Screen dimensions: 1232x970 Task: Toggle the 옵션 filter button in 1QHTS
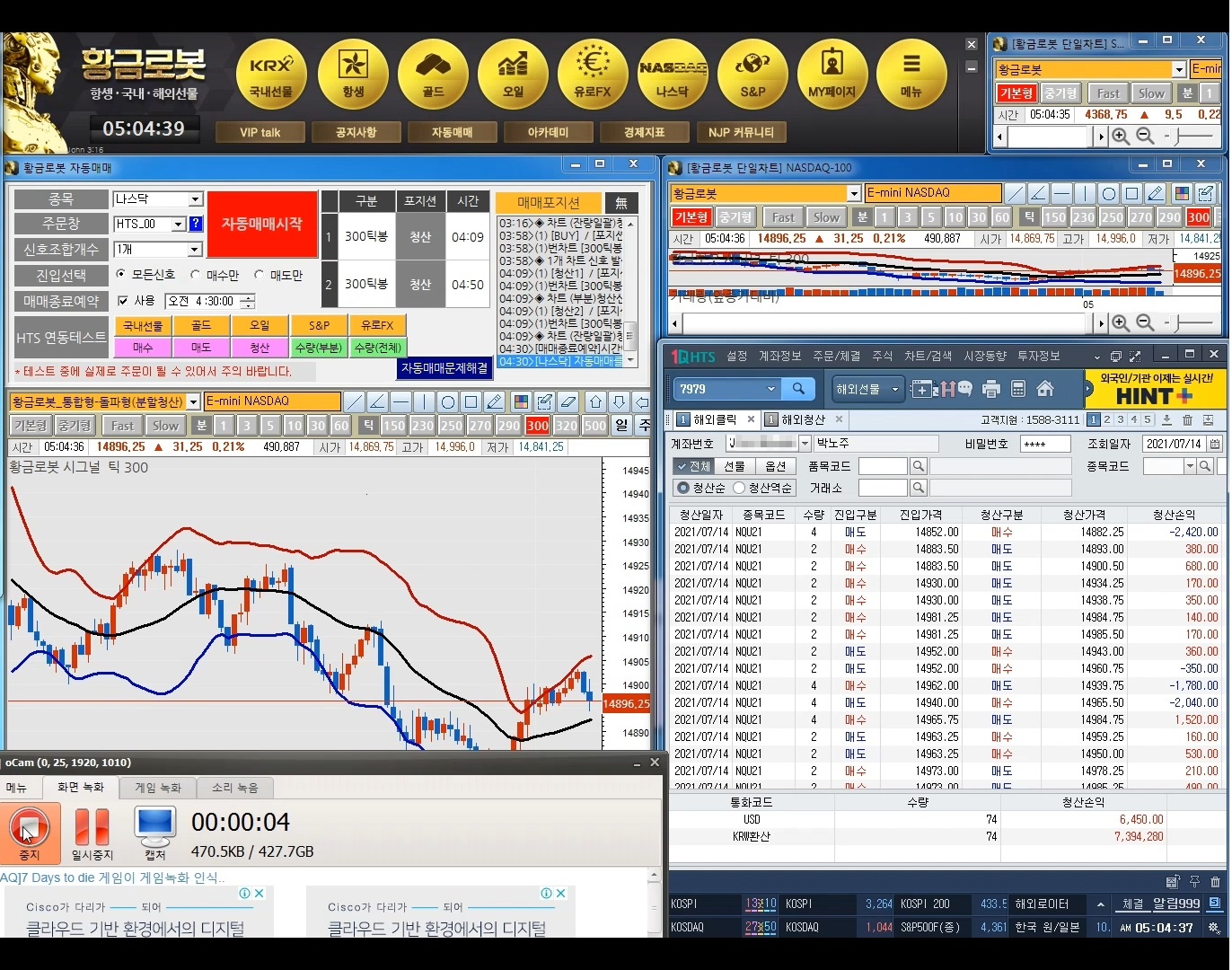(775, 466)
